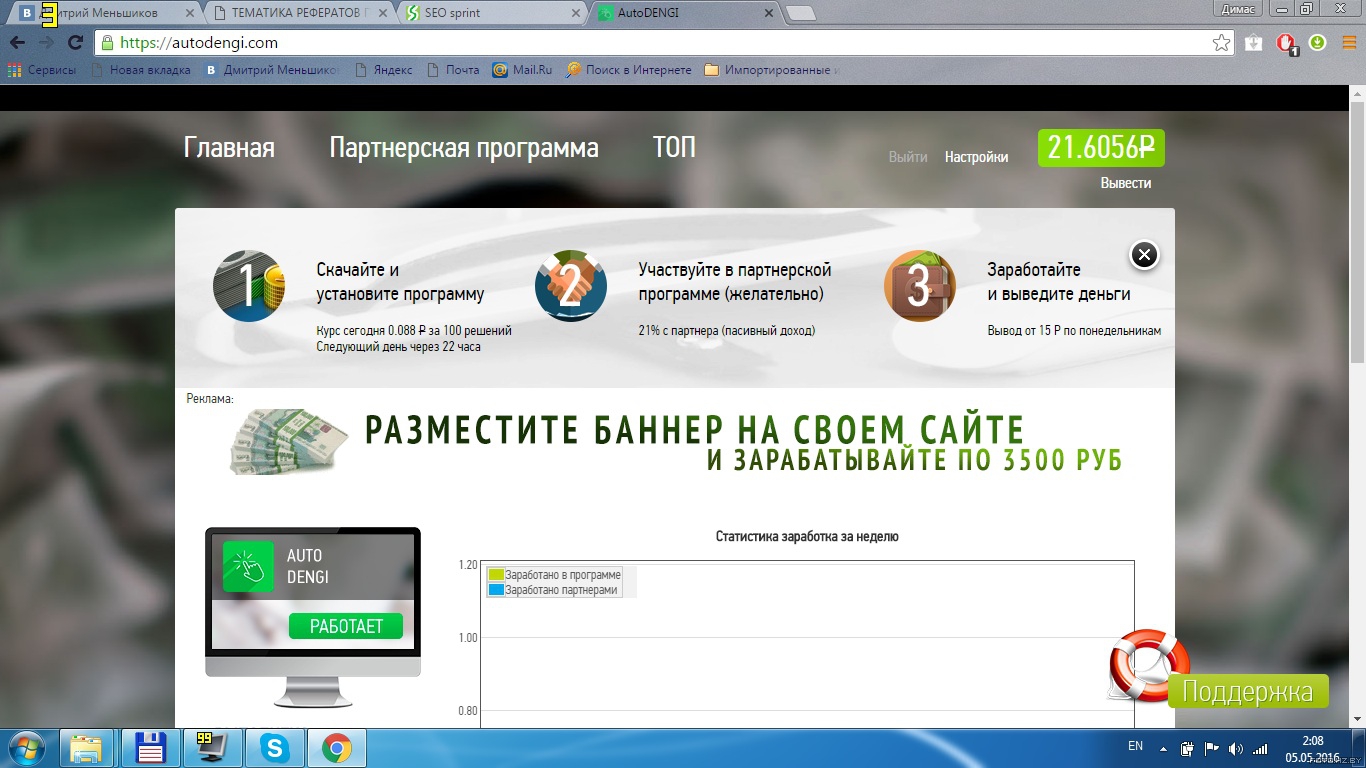This screenshot has height=768, width=1366.
Task: Click blue Заработано партнерами legend swatch
Action: pos(496,590)
